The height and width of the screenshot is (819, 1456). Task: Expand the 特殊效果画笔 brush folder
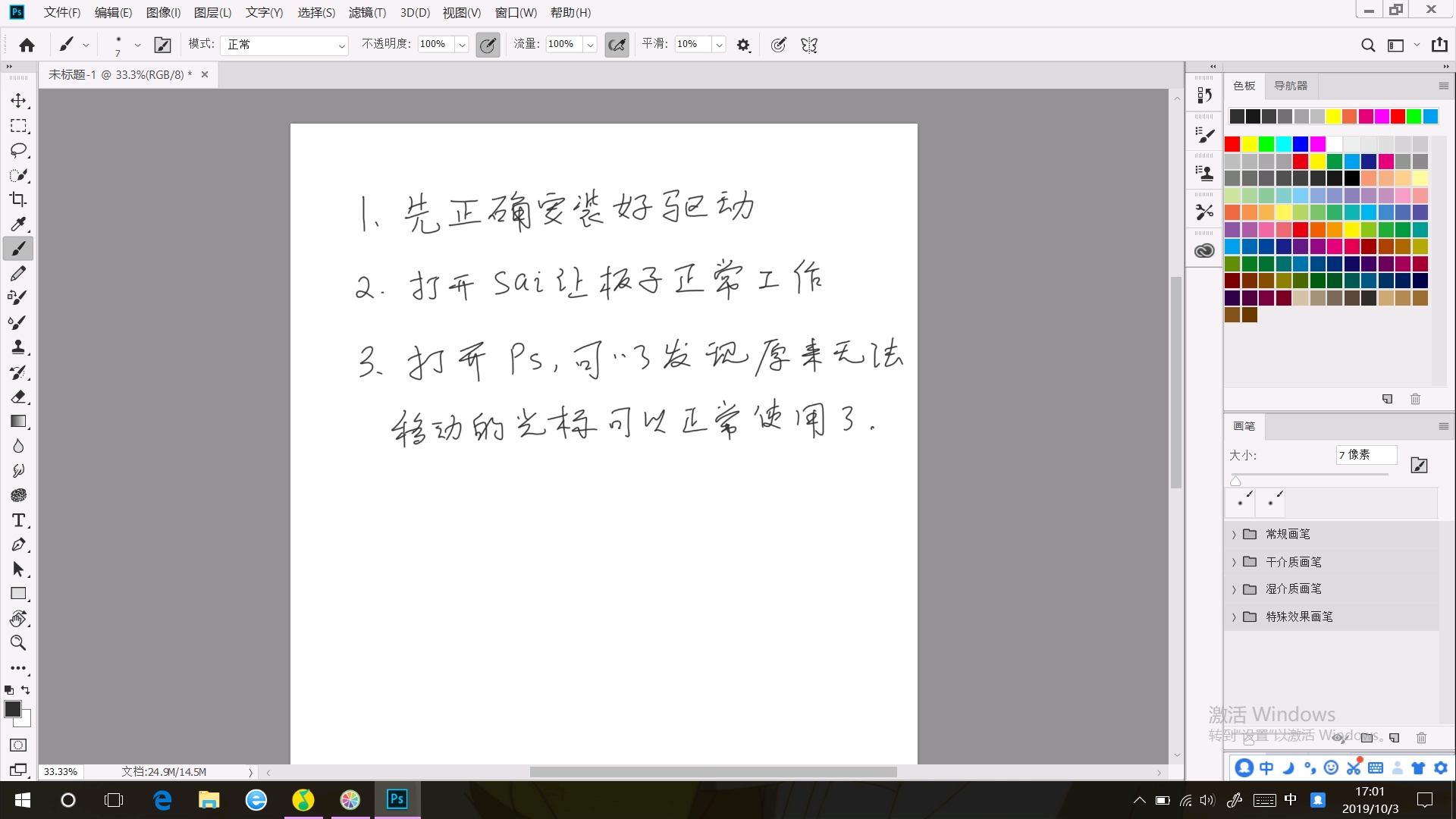1234,617
